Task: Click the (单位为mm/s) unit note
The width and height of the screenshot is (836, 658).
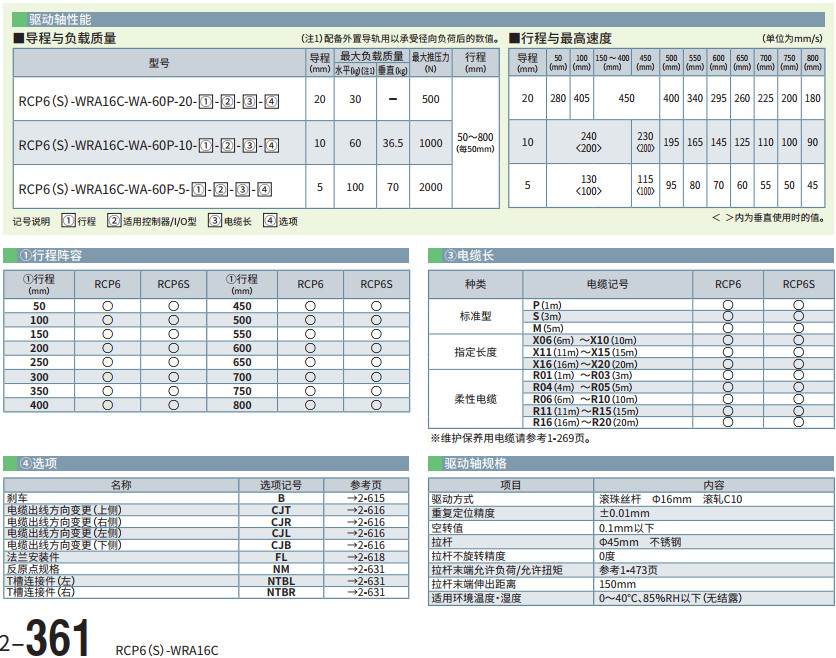Action: pos(792,38)
